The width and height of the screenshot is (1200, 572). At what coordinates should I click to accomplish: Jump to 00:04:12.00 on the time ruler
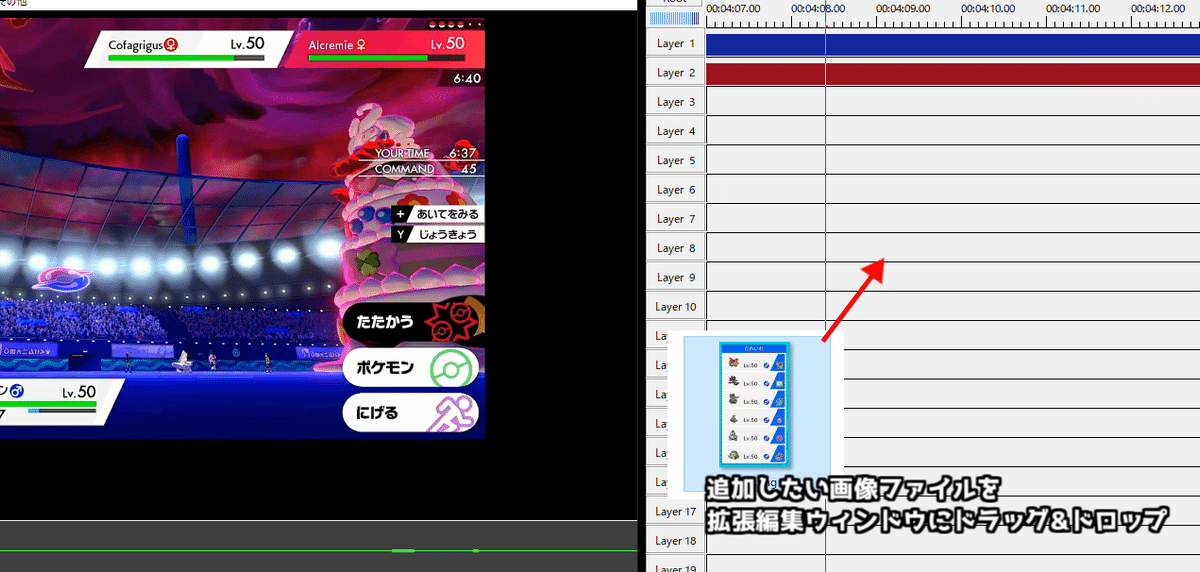pyautogui.click(x=1158, y=8)
